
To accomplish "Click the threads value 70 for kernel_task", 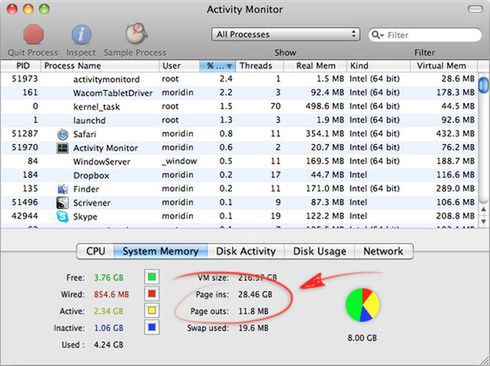I will pyautogui.click(x=275, y=106).
